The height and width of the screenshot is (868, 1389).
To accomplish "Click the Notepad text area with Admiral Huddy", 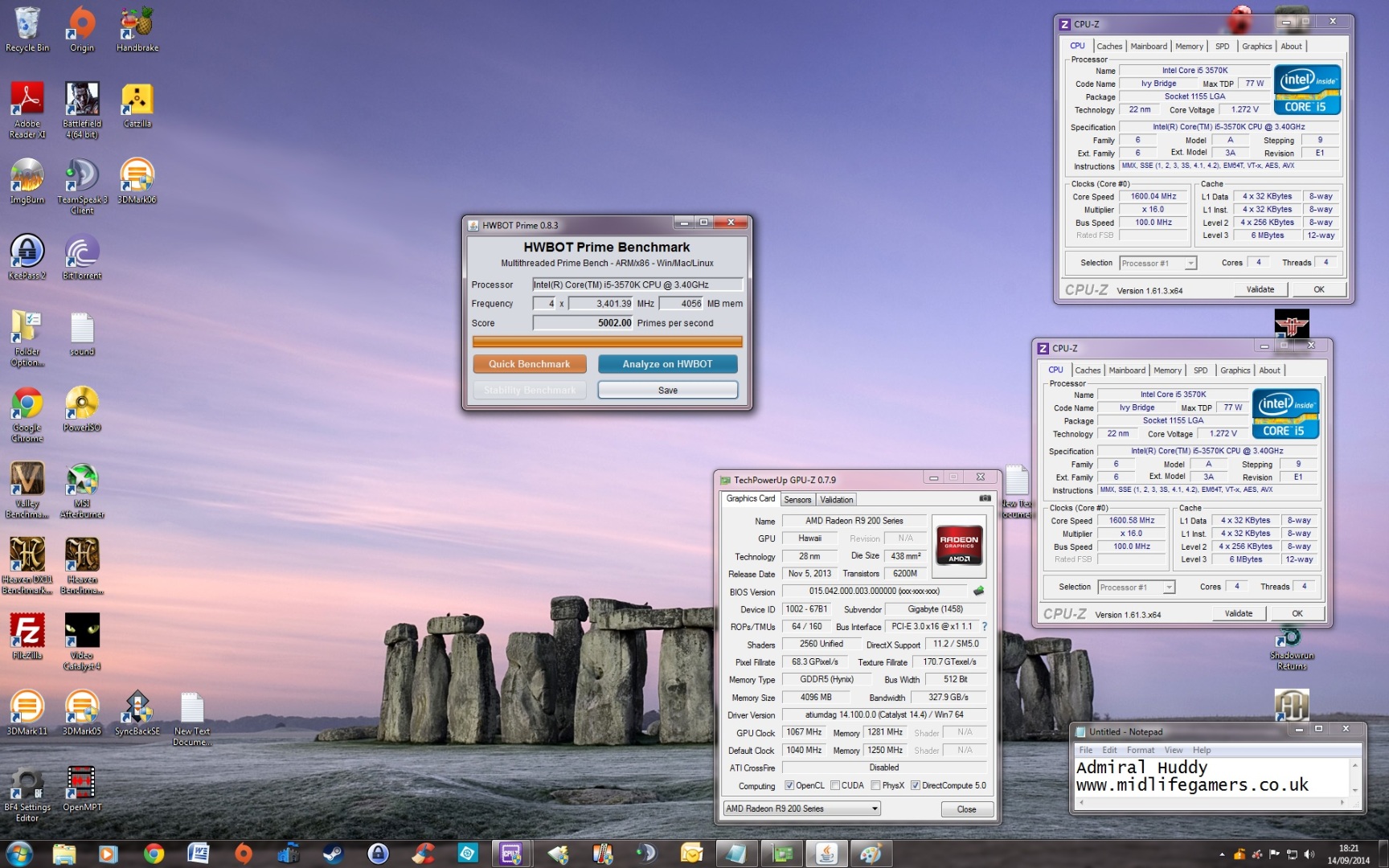I will [x=1212, y=776].
